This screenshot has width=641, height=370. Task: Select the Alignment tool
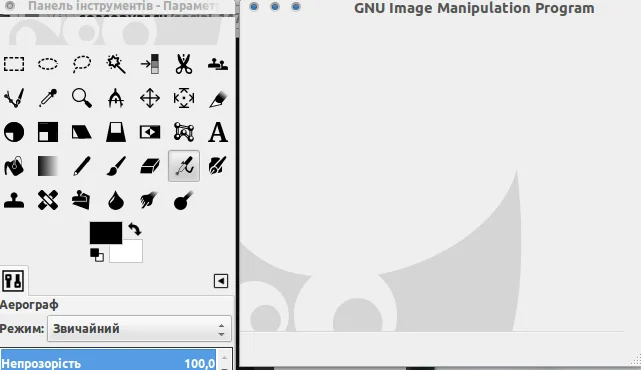(x=184, y=98)
